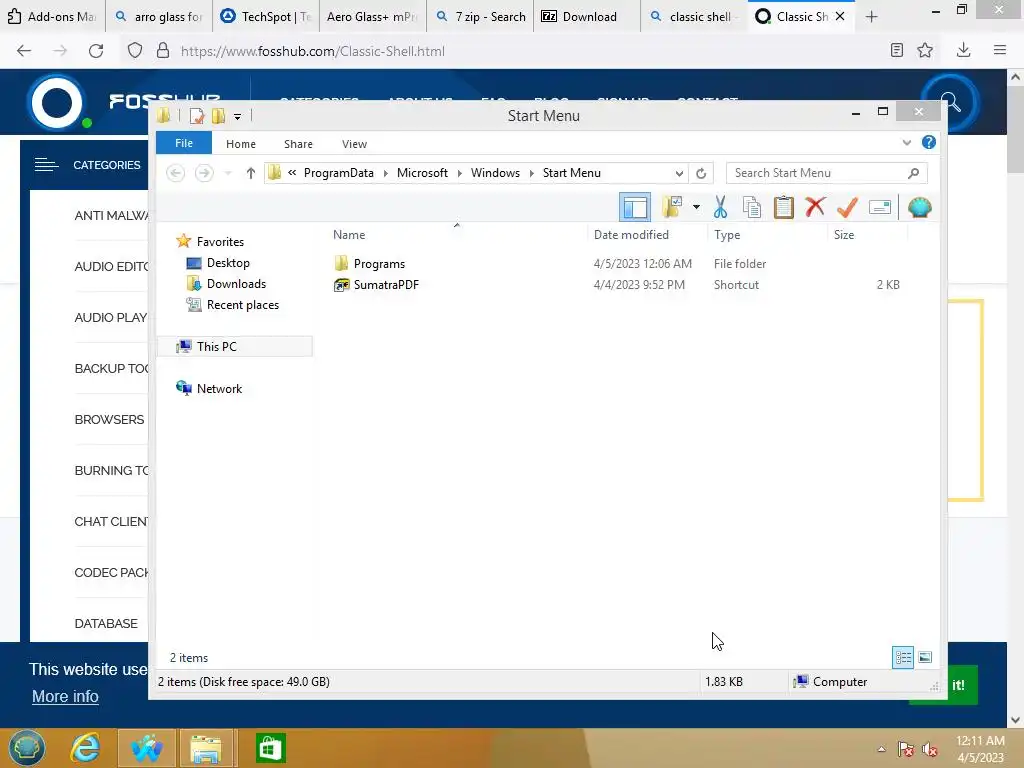This screenshot has width=1024, height=768.
Task: Select Recent places in navigation pane
Action: click(243, 305)
